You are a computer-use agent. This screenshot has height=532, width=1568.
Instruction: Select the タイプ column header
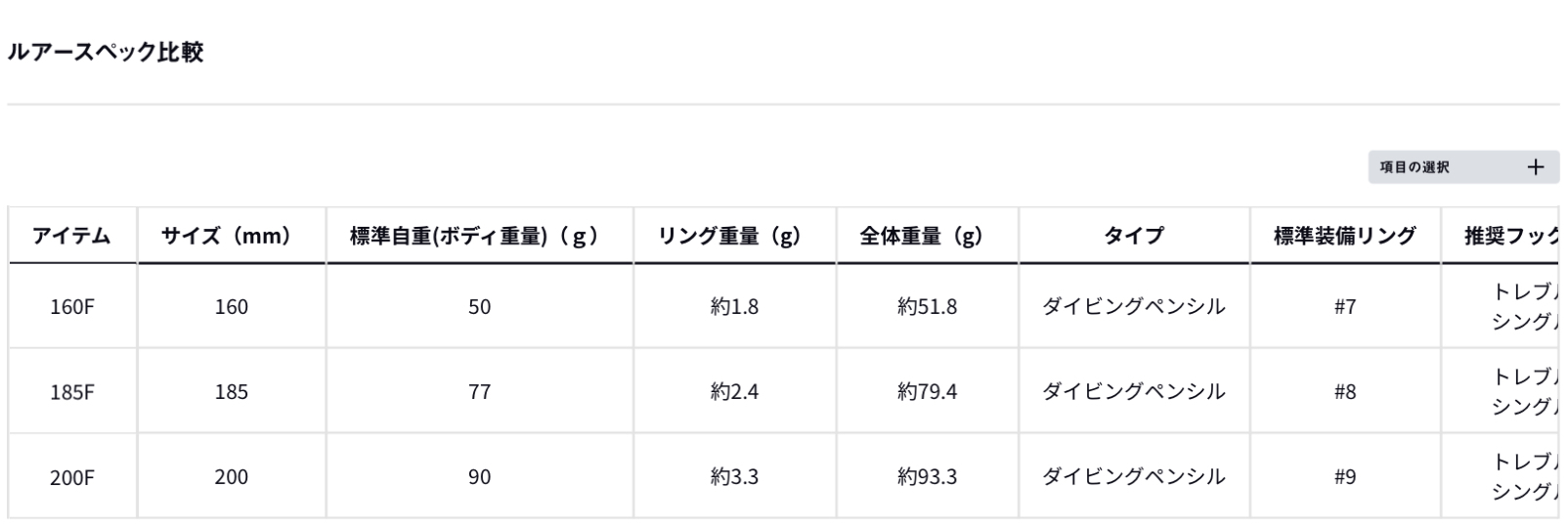[x=1133, y=236]
